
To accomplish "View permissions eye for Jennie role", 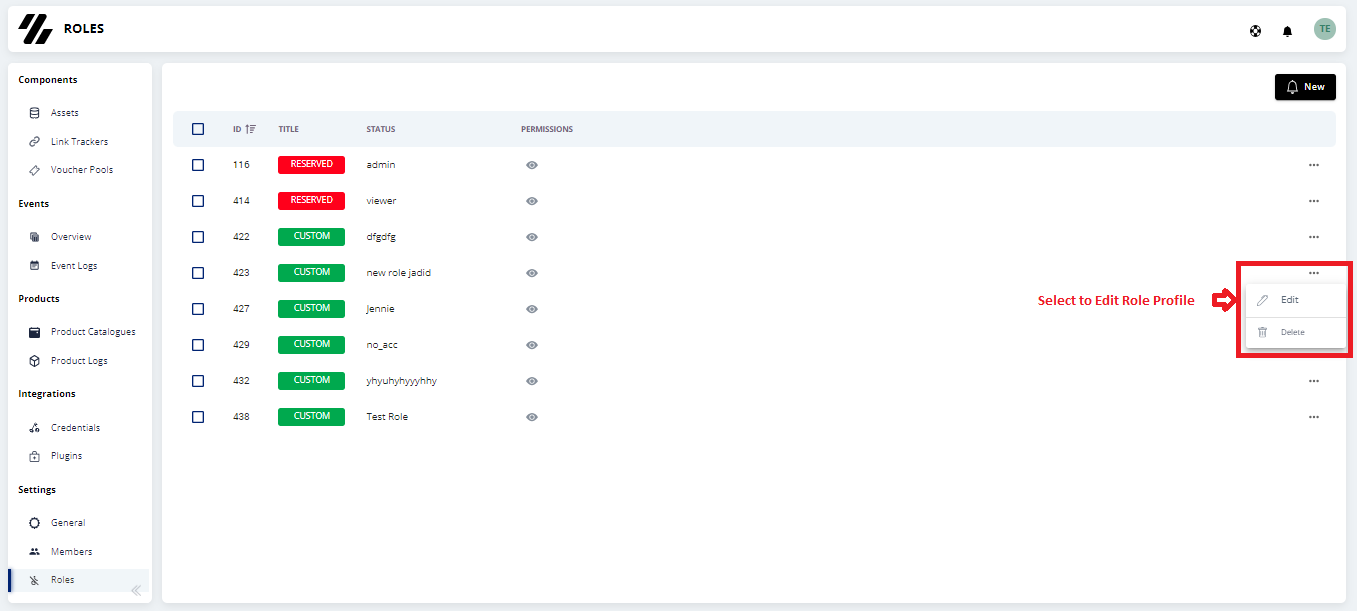I will click(532, 309).
